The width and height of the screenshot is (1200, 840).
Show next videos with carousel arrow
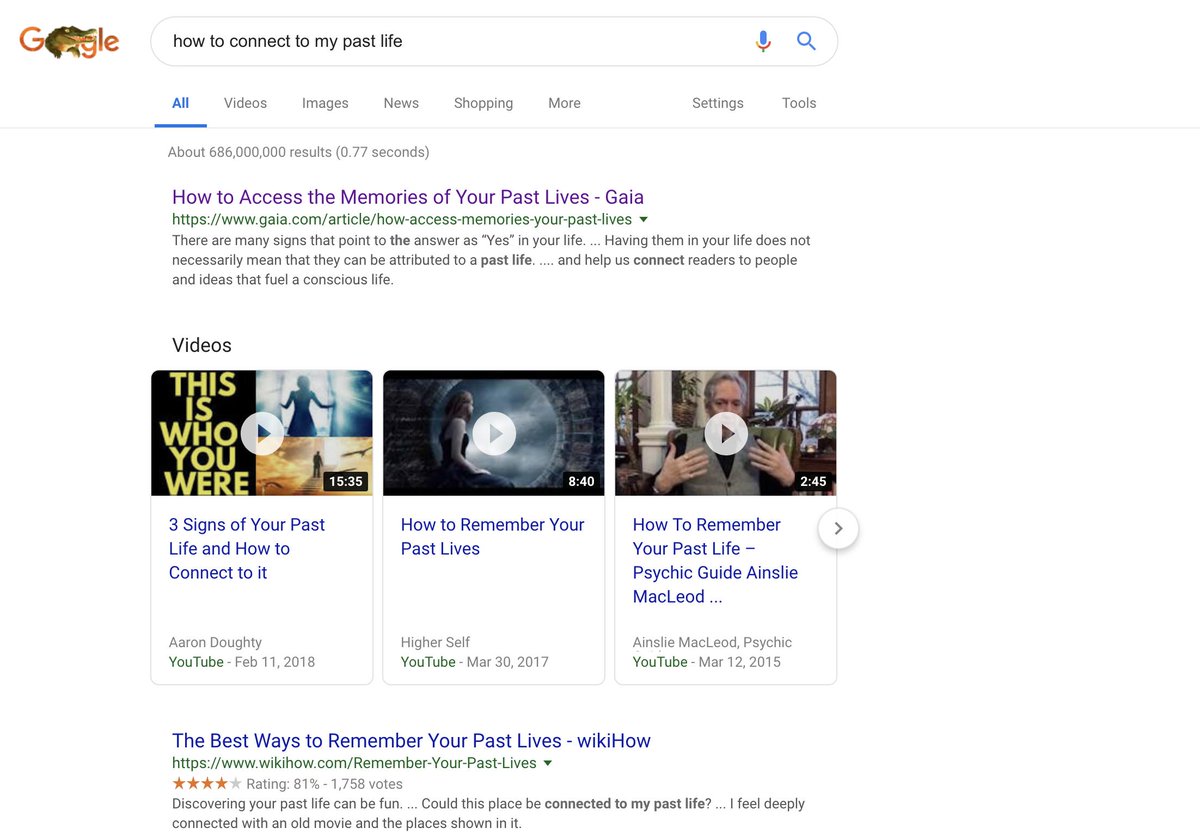click(838, 528)
